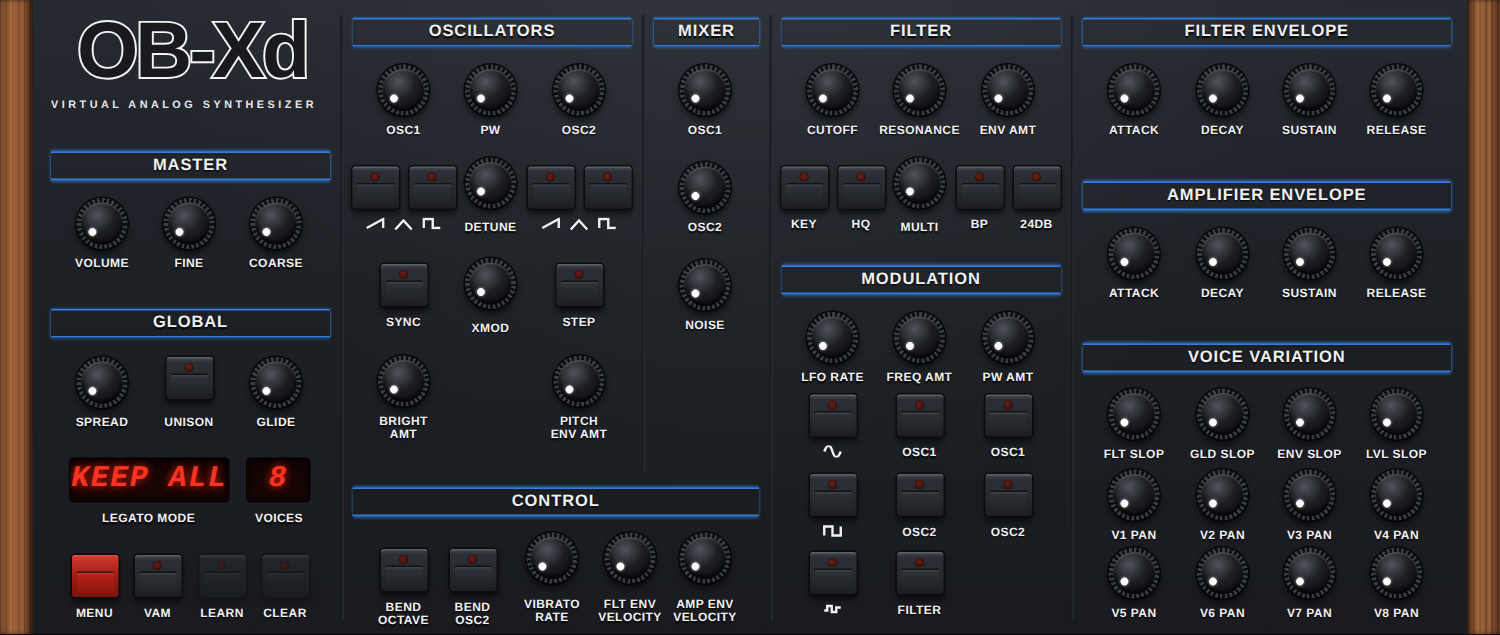Click the PITCH ENV AMT knob
Viewport: 1500px width, 635px height.
[579, 381]
